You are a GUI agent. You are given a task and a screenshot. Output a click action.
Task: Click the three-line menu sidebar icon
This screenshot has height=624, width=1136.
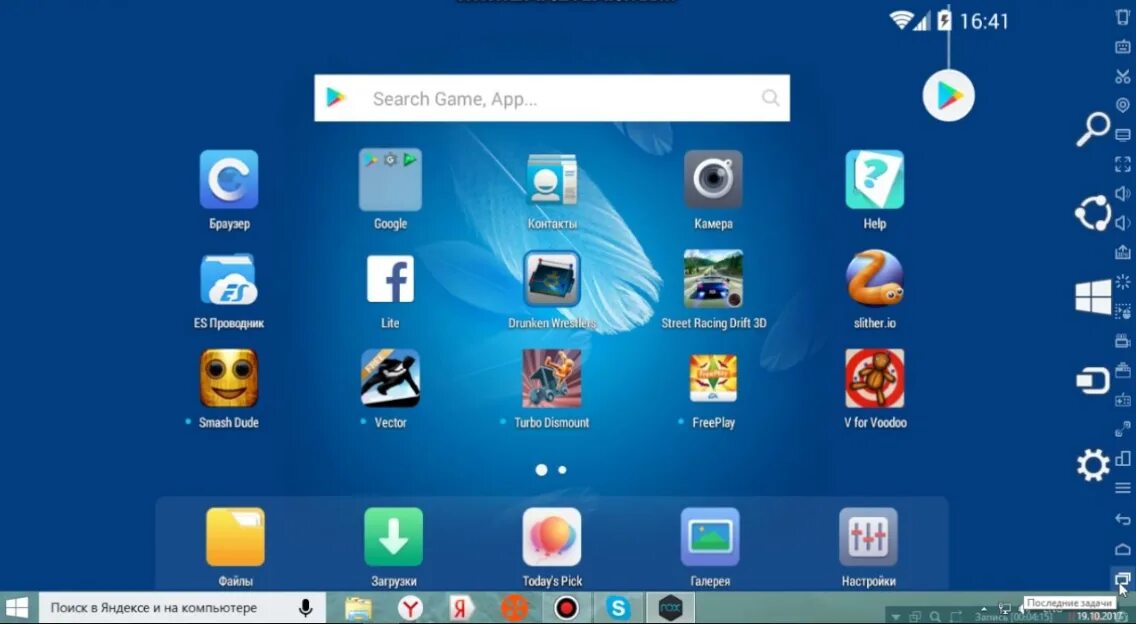pyautogui.click(x=1122, y=488)
